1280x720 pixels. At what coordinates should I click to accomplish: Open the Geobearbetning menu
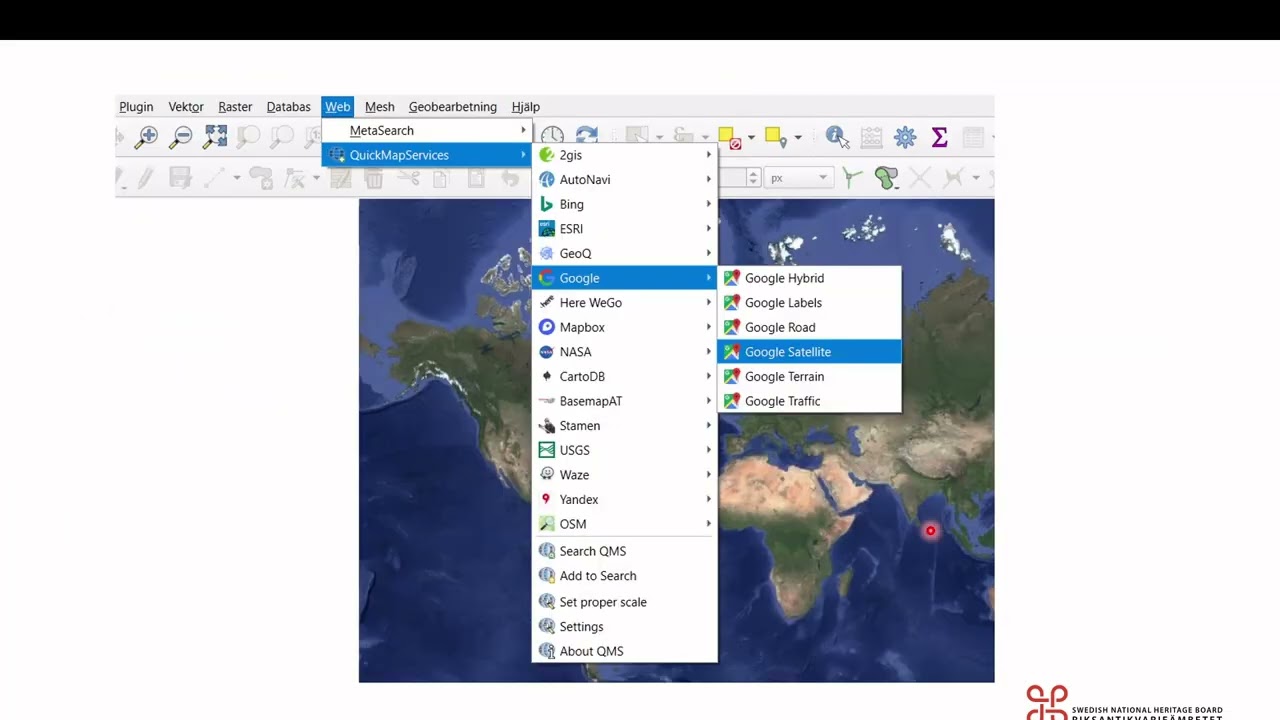[453, 107]
